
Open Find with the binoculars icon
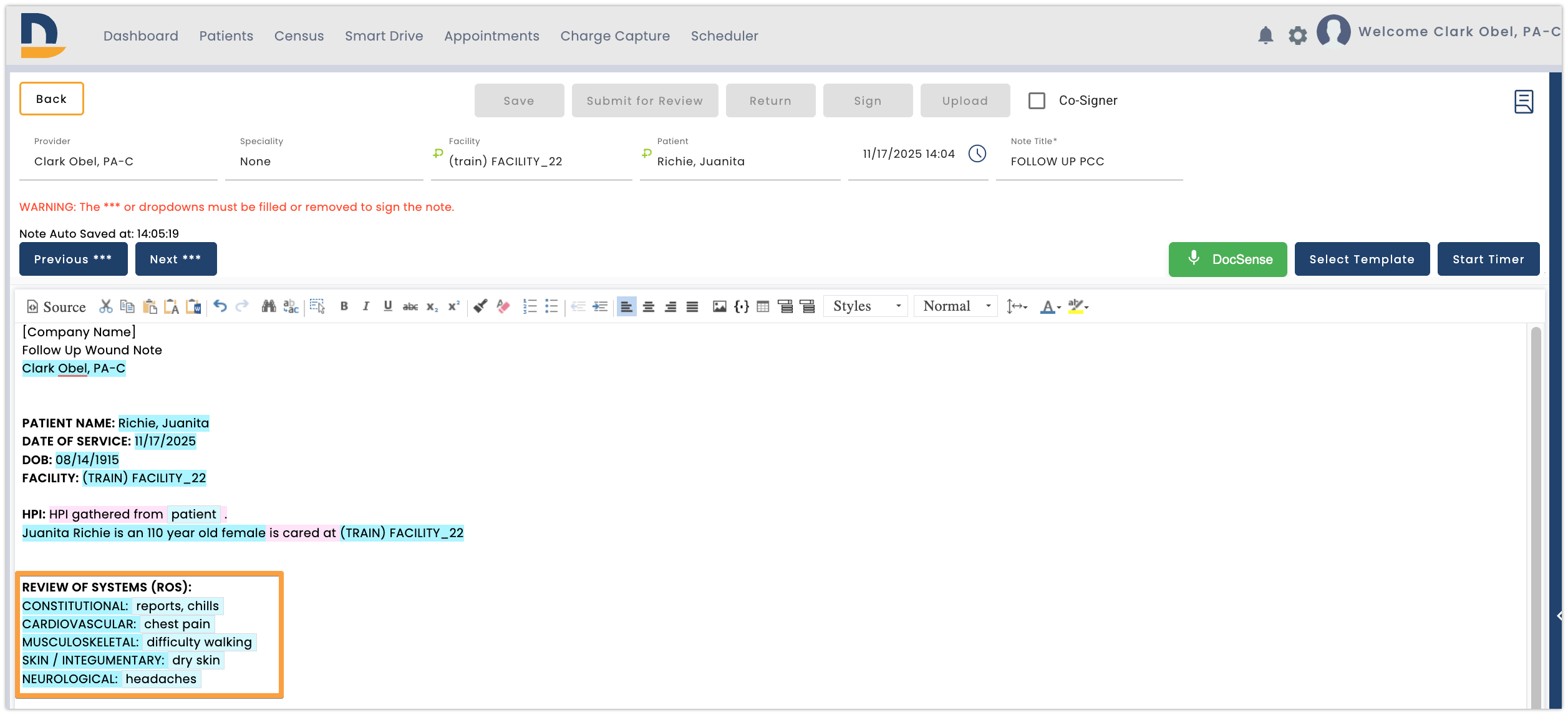coord(269,306)
